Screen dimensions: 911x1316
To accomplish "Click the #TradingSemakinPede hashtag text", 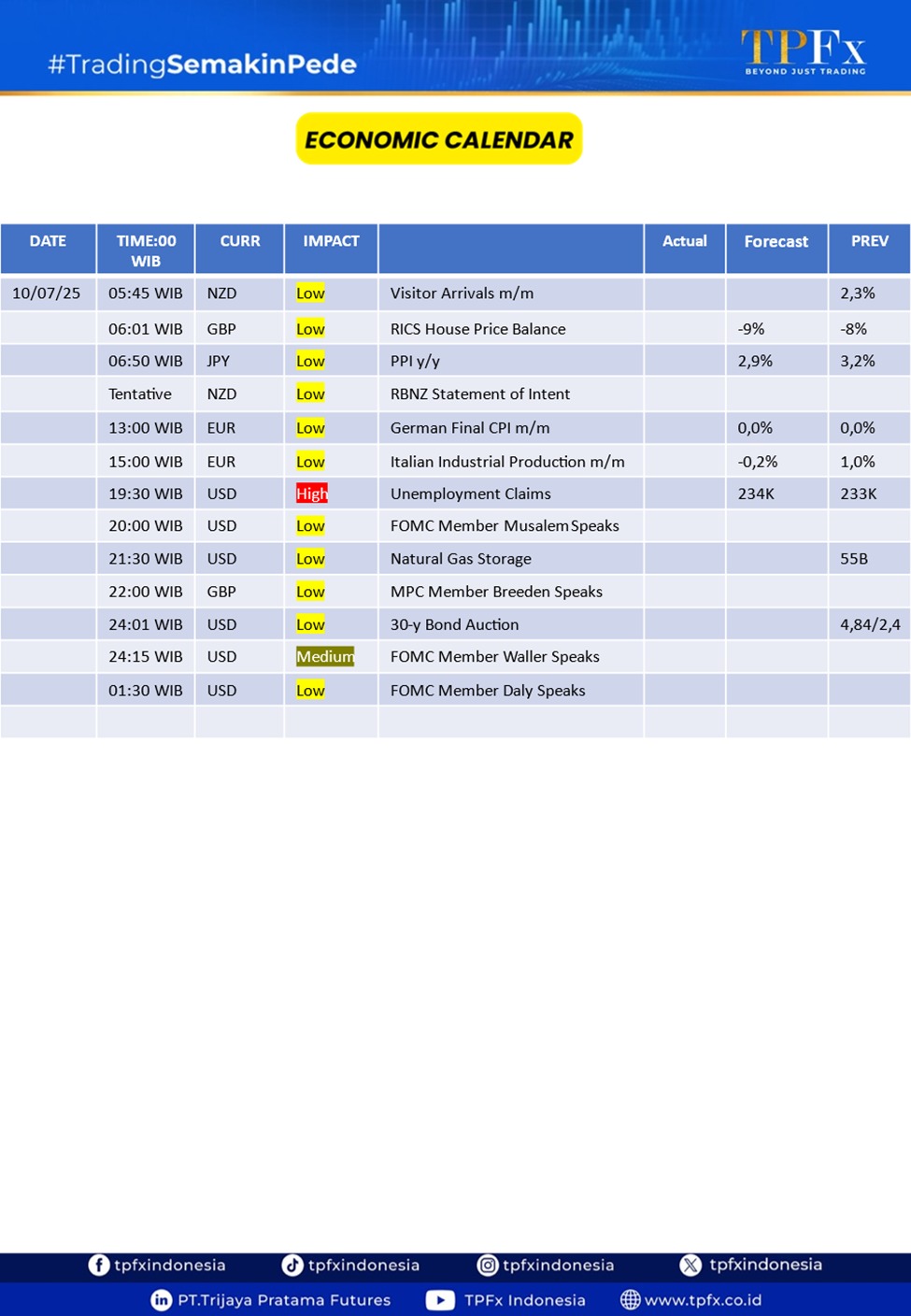I will pyautogui.click(x=202, y=64).
